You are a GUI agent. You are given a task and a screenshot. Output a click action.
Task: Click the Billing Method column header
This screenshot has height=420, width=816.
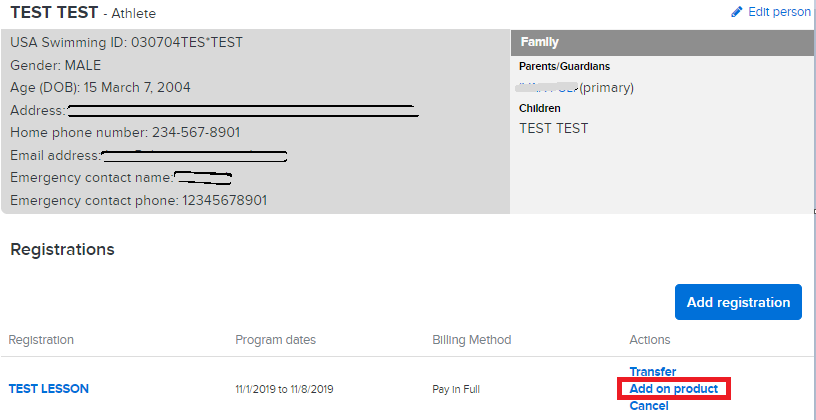[x=471, y=340]
